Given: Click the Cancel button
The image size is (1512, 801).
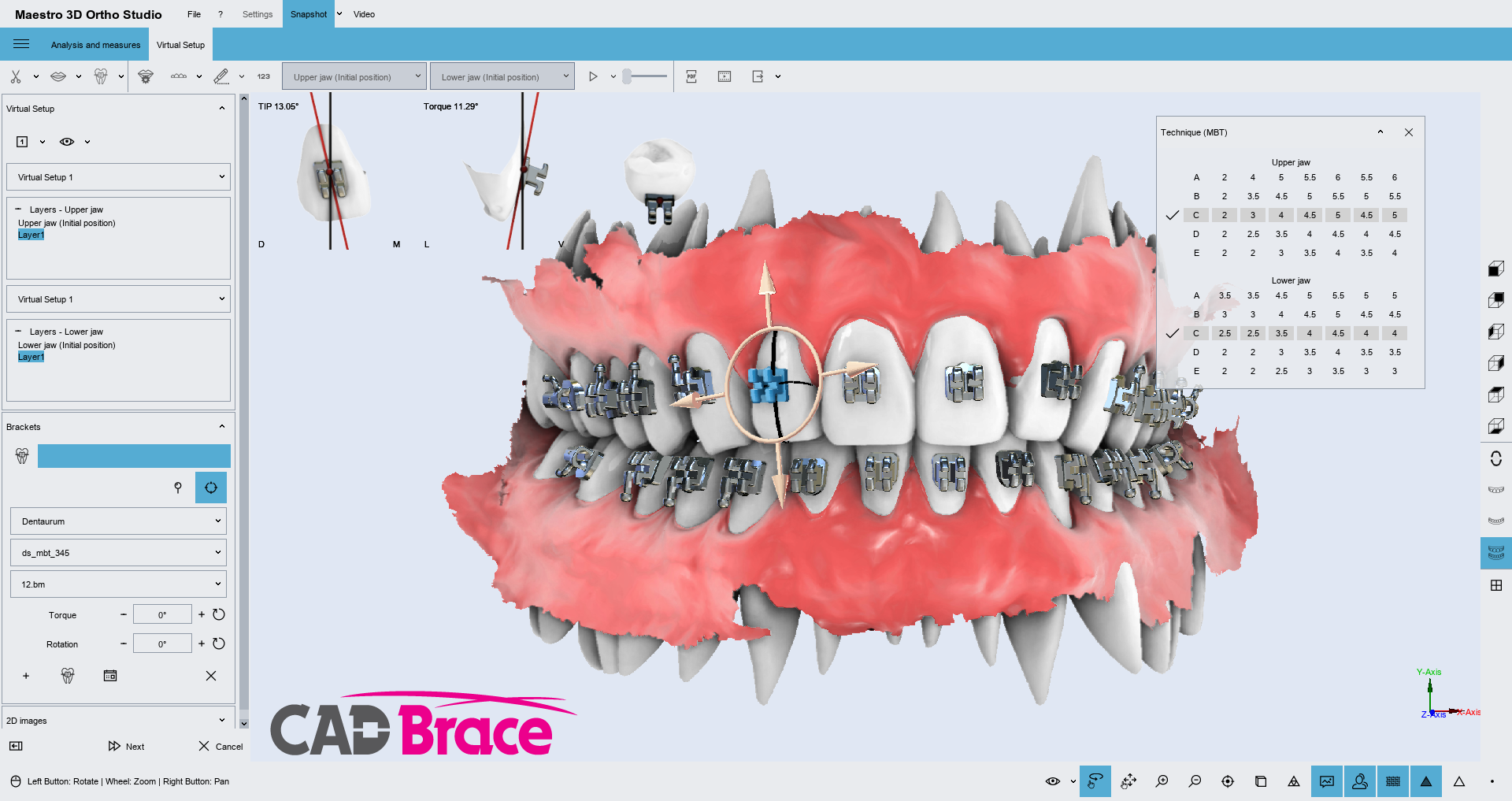Looking at the screenshot, I should [x=220, y=746].
